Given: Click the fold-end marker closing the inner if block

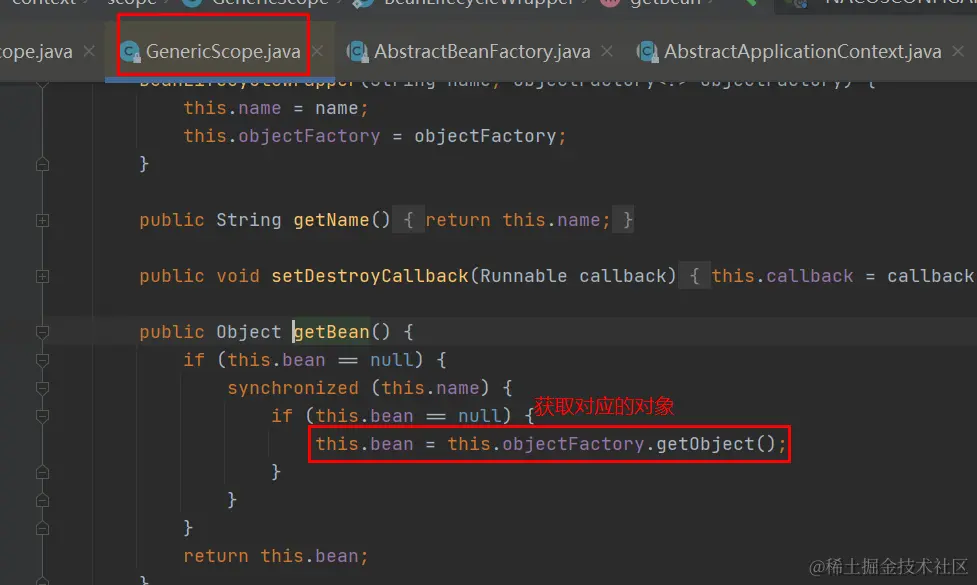Looking at the screenshot, I should (x=42, y=472).
